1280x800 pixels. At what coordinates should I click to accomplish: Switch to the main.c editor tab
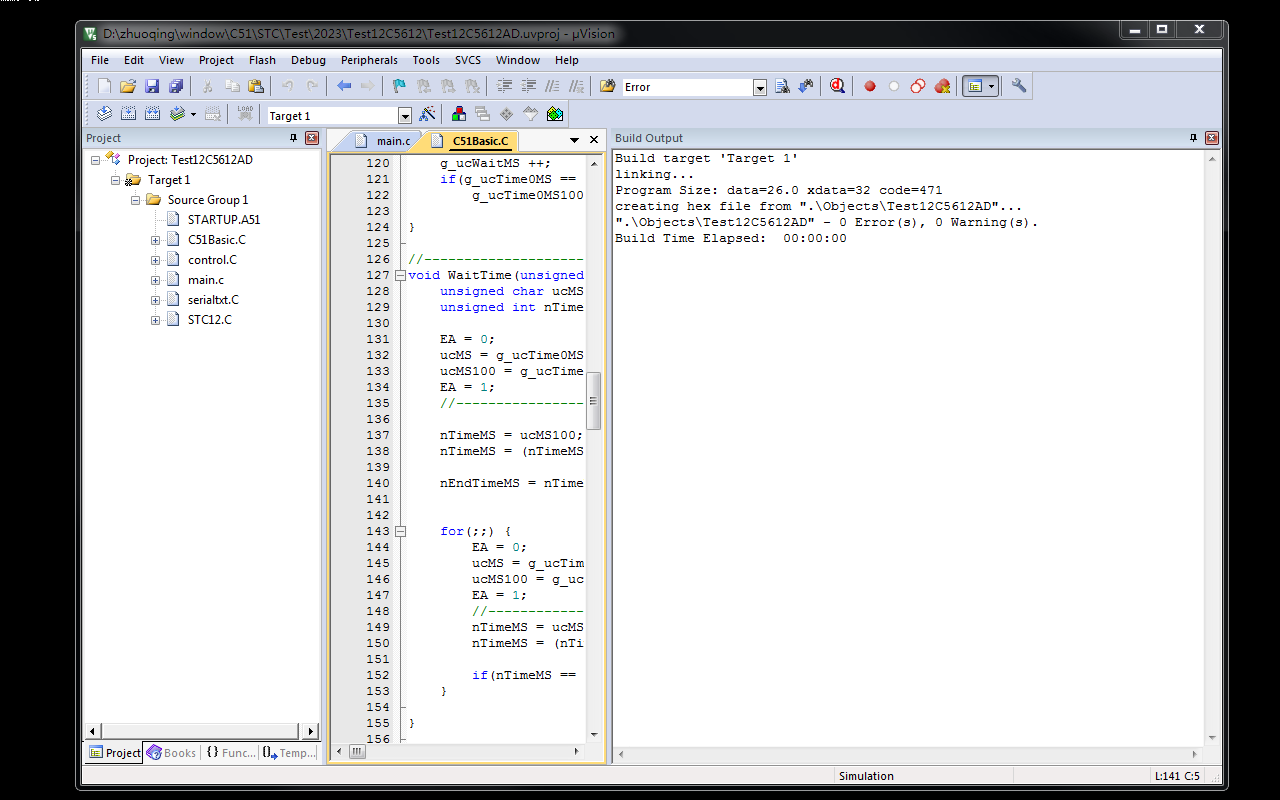point(385,141)
